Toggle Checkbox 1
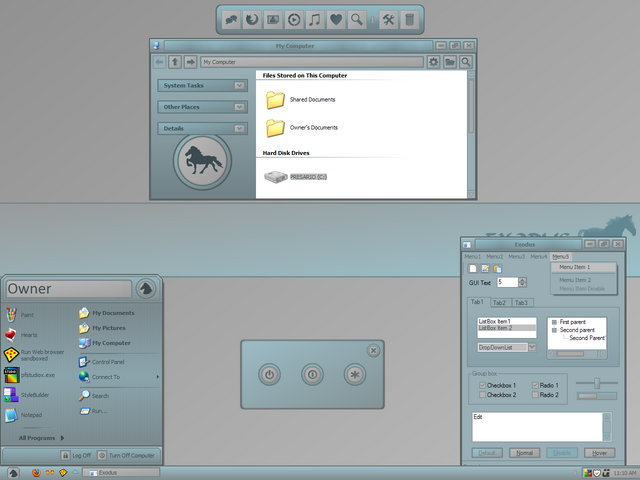Screen dimensions: 640x480 point(482,385)
